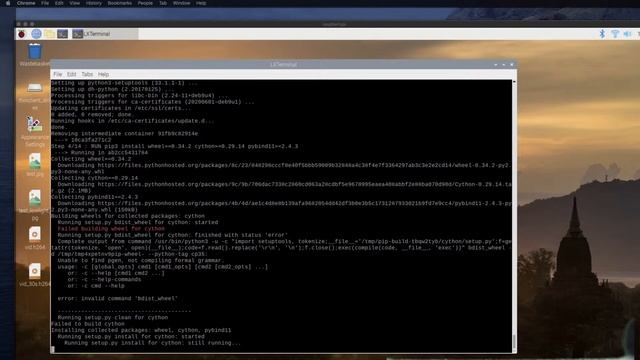Minimize the LXTerminal window

coord(496,64)
